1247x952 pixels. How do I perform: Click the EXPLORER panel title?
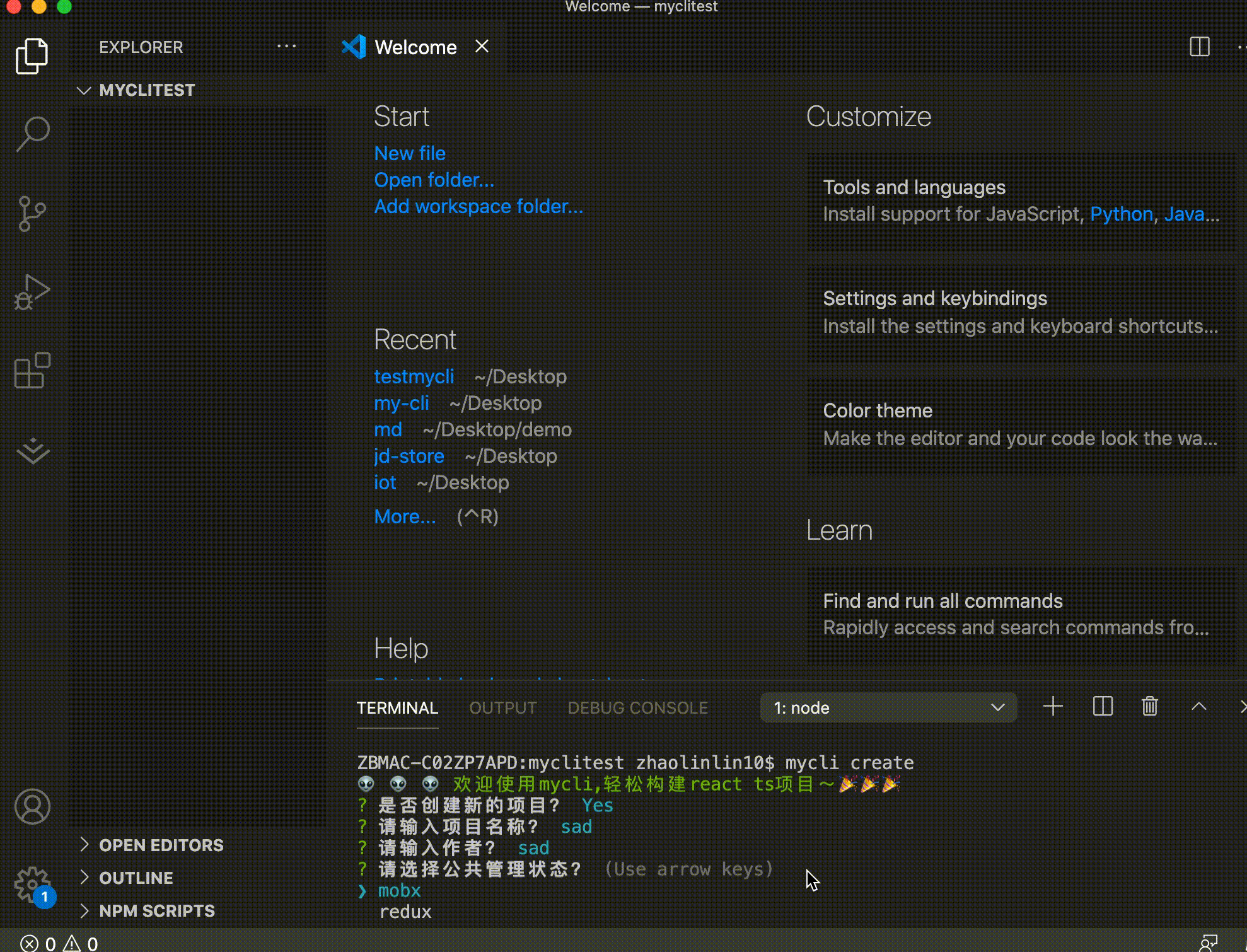click(x=141, y=47)
